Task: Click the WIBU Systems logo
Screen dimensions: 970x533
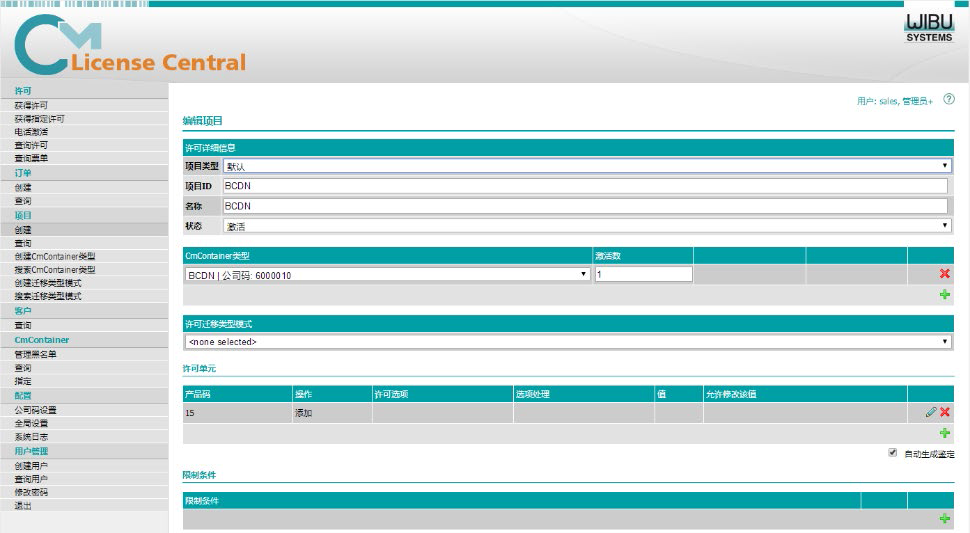Action: [x=929, y=28]
